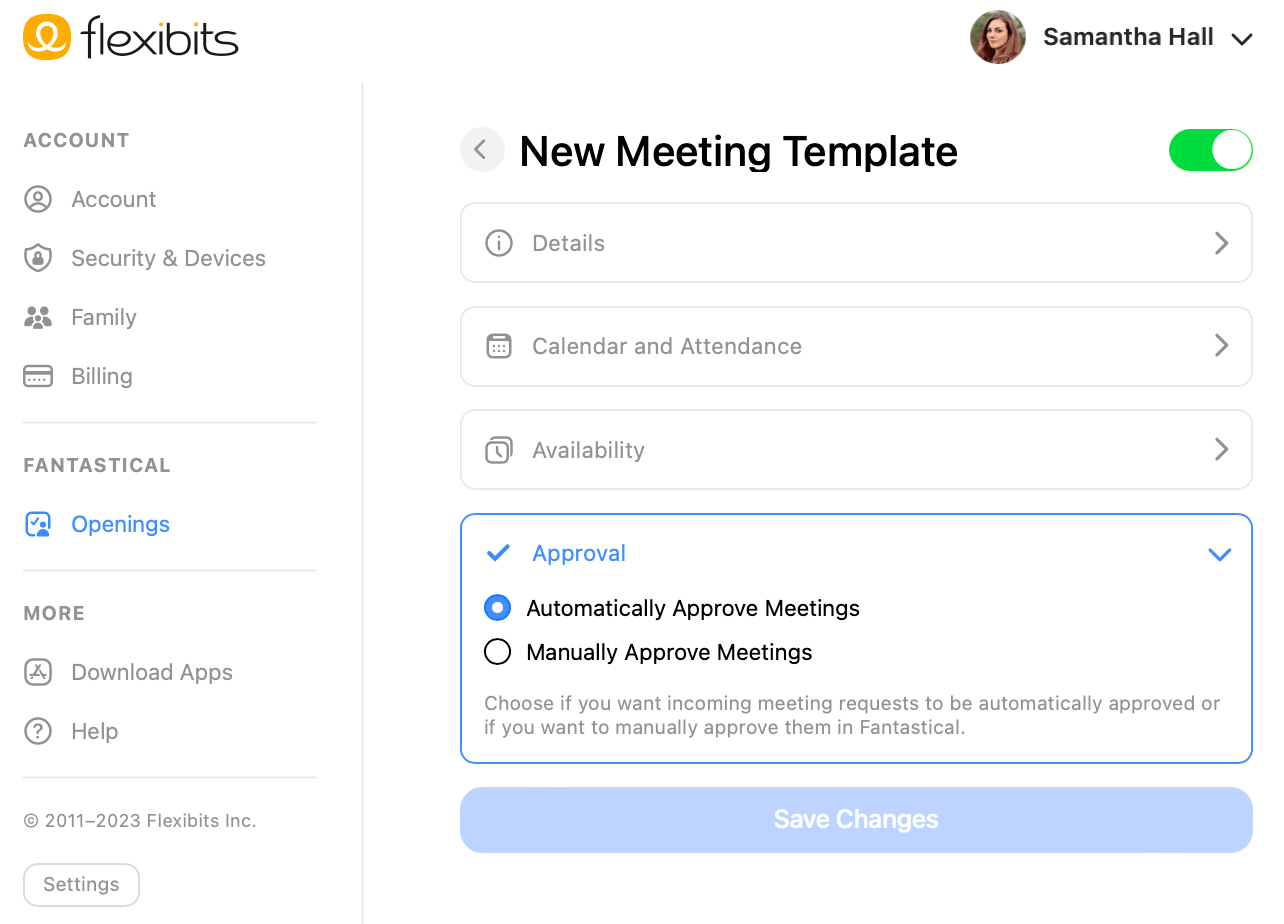The height and width of the screenshot is (924, 1284).
Task: Open the user menu dropdown arrow
Action: point(1242,40)
